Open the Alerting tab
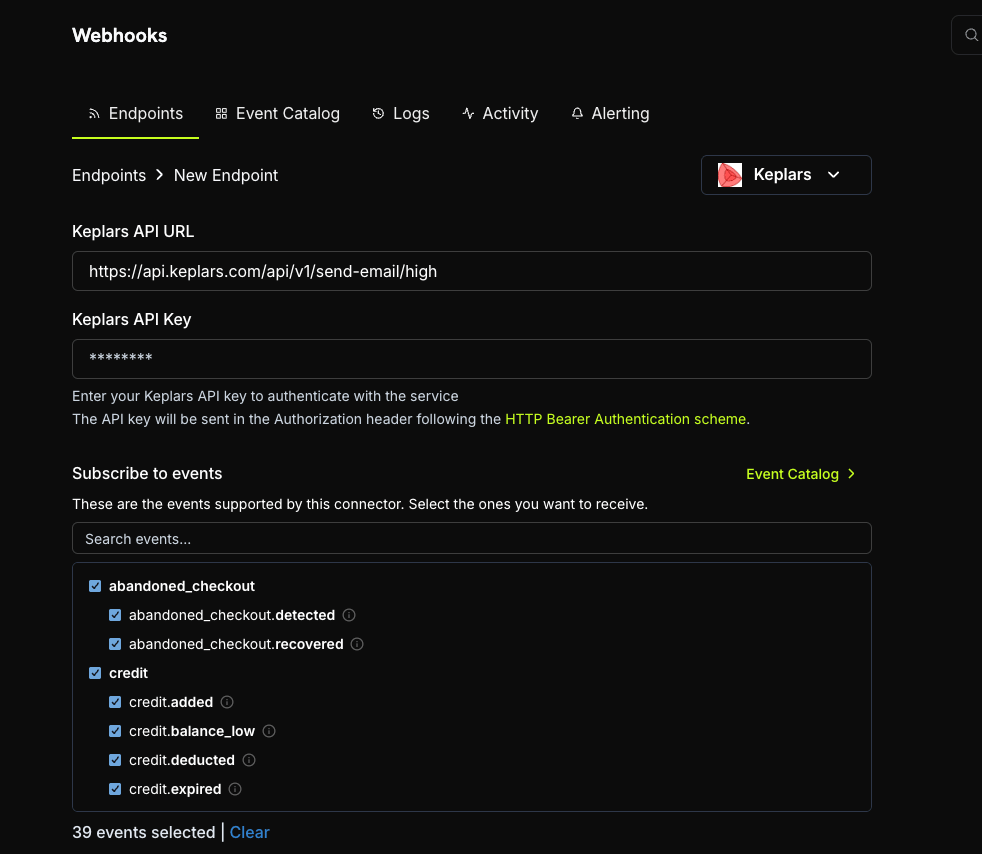 click(x=611, y=113)
